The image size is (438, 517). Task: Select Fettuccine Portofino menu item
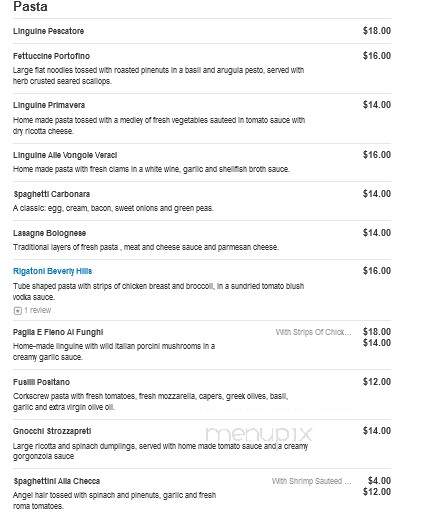click(x=51, y=56)
